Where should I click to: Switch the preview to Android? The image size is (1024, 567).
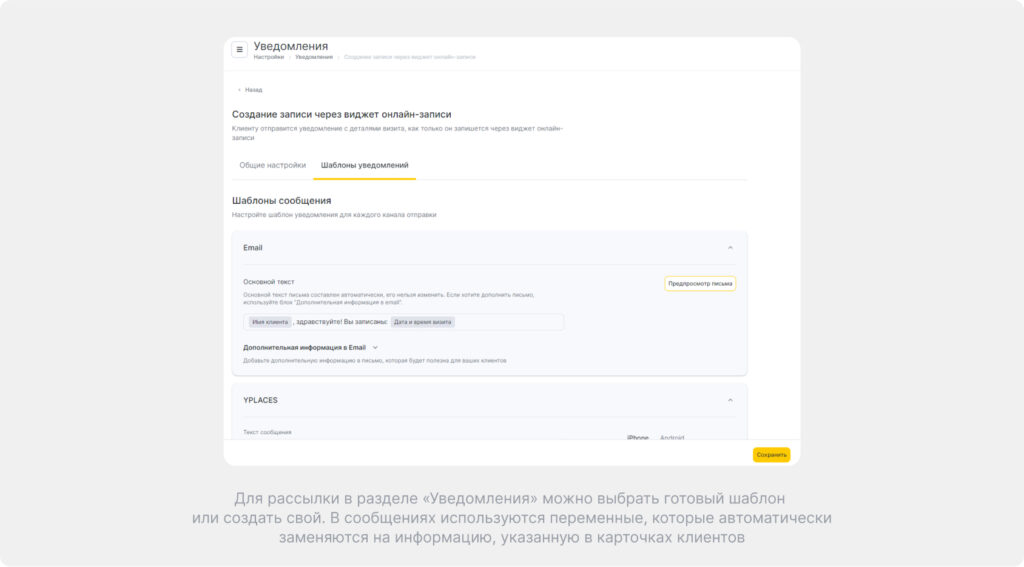pos(672,437)
